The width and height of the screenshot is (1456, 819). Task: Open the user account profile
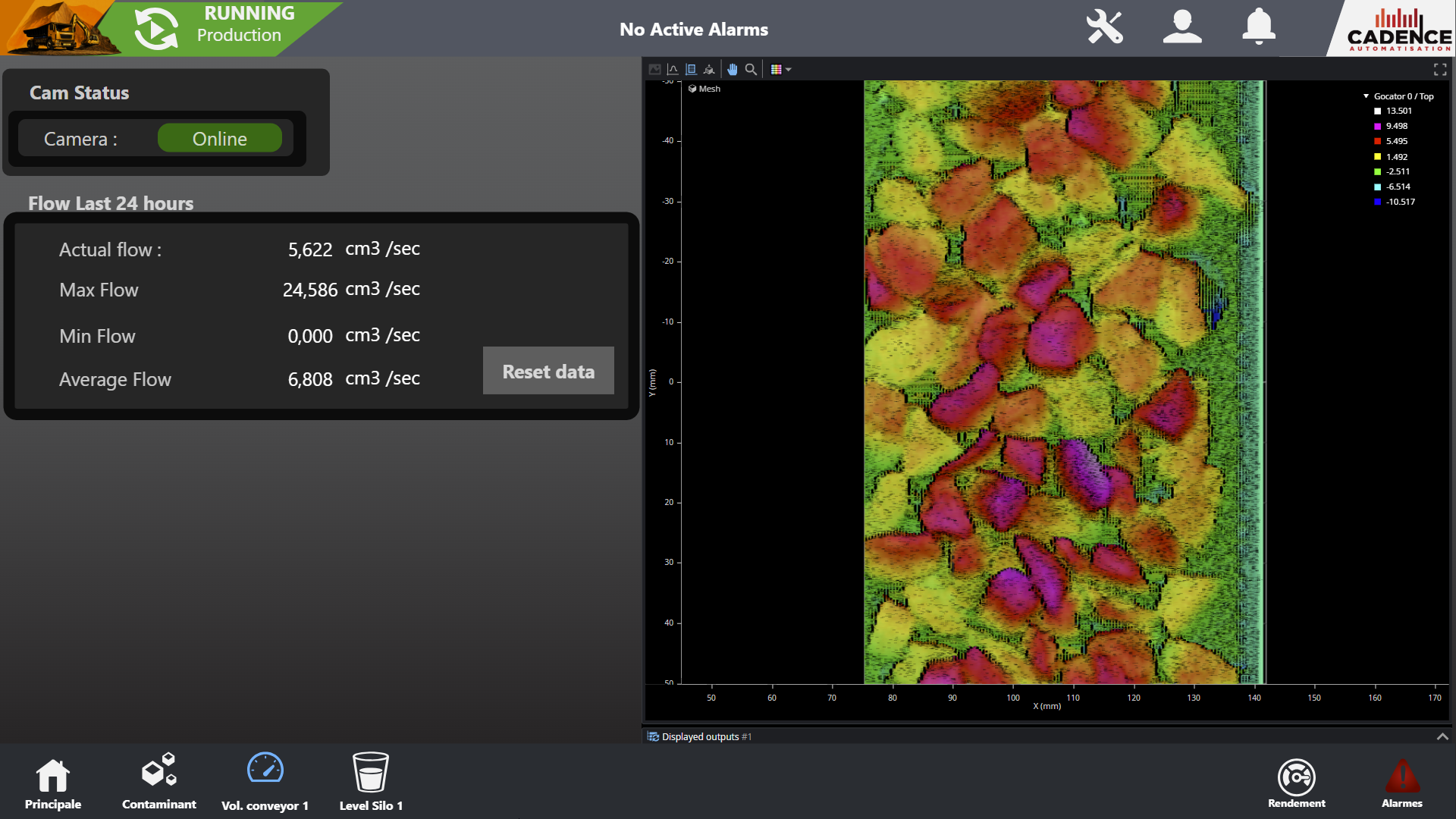click(1182, 27)
